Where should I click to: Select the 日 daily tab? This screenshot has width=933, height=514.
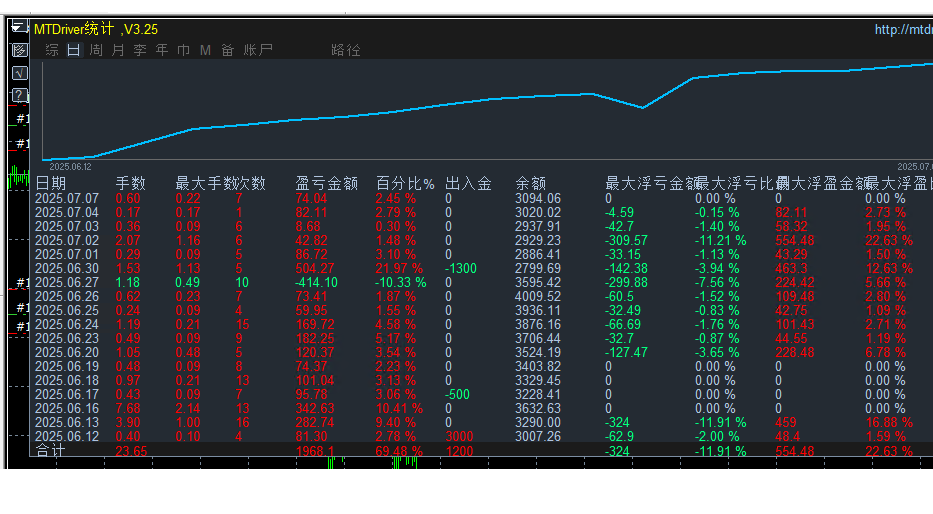[73, 50]
